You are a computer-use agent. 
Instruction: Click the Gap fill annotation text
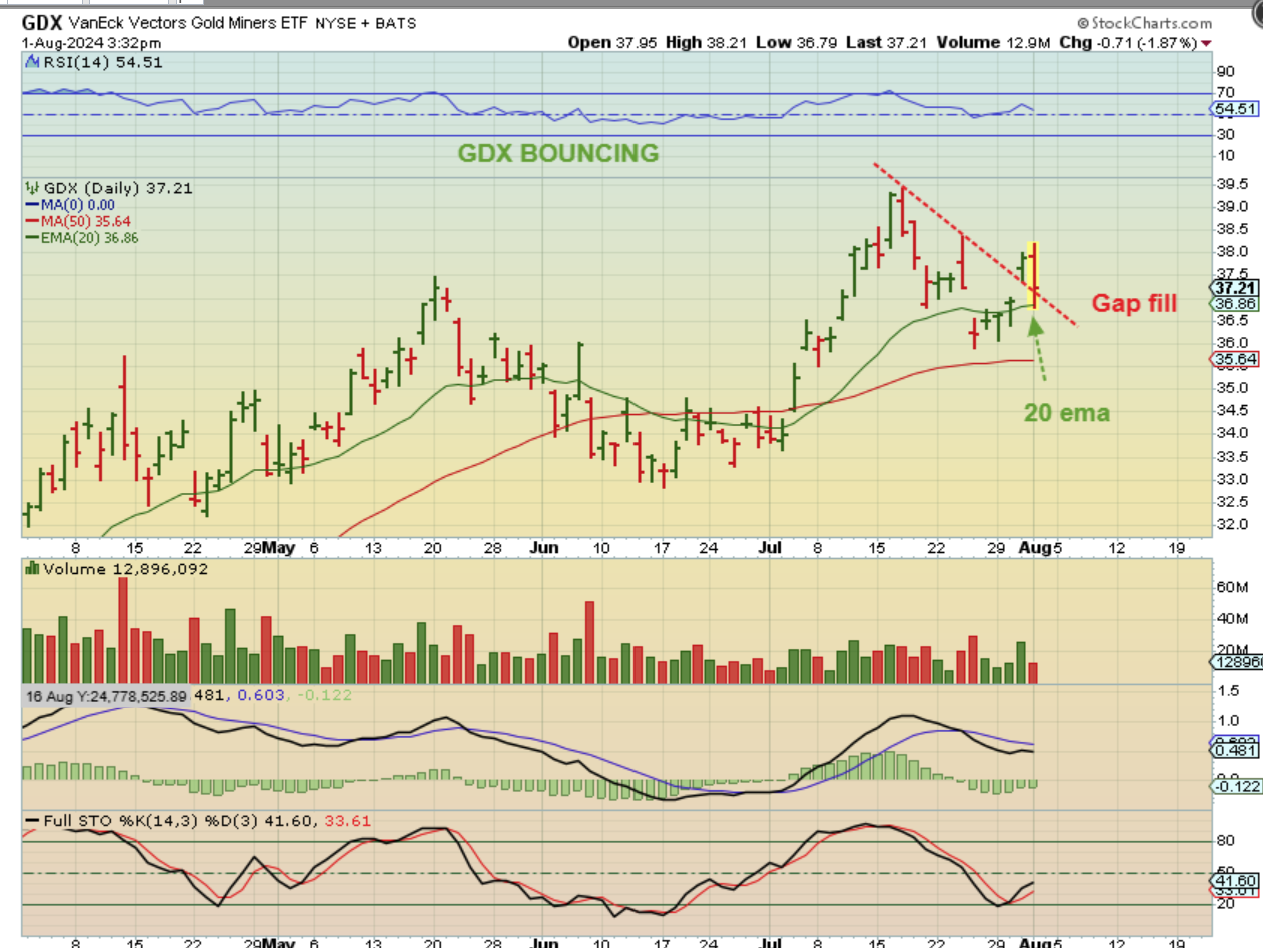(1133, 303)
